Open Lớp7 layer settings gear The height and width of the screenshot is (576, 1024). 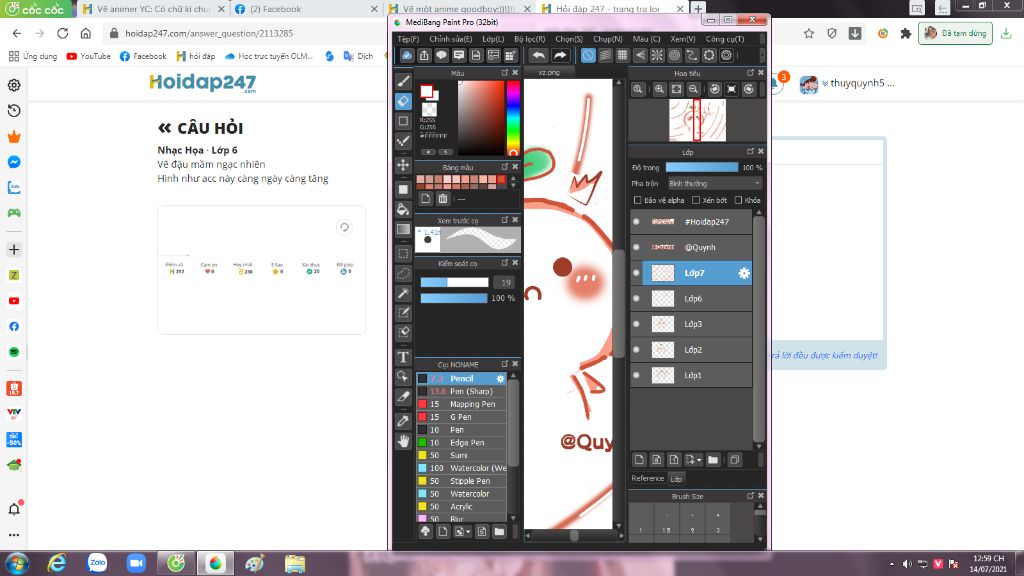(x=744, y=273)
